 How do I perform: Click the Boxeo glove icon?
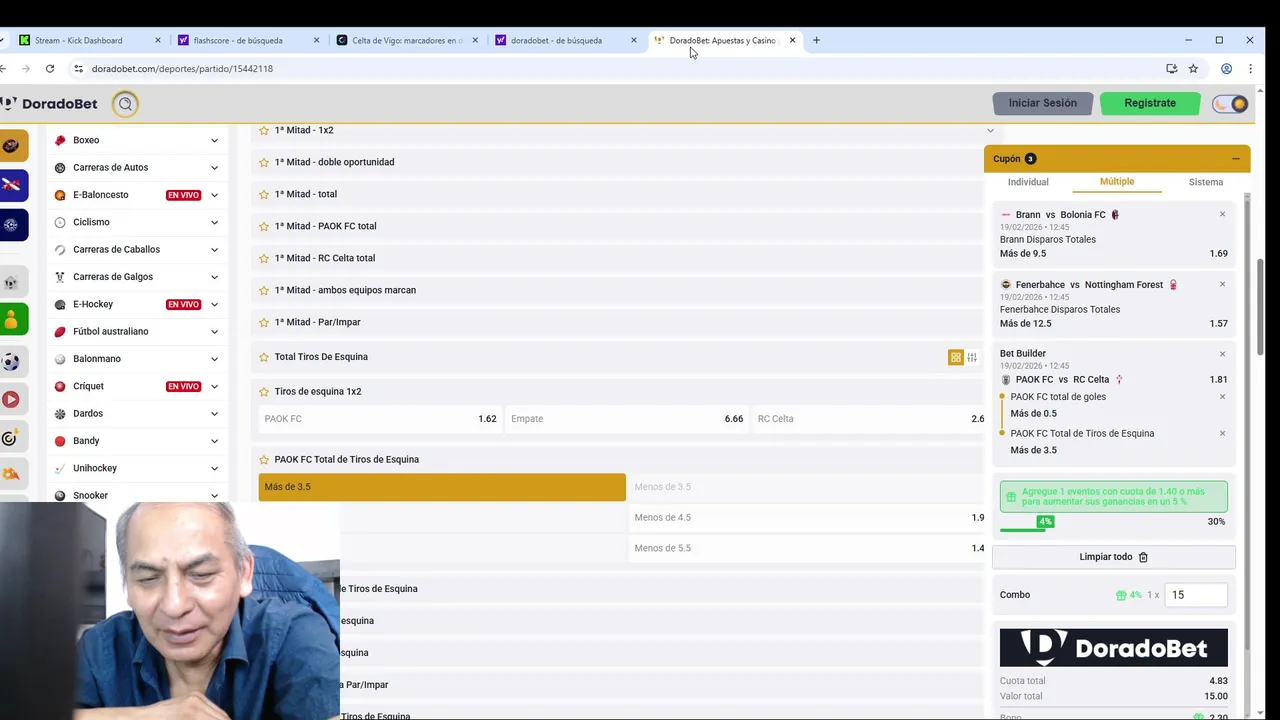60,140
